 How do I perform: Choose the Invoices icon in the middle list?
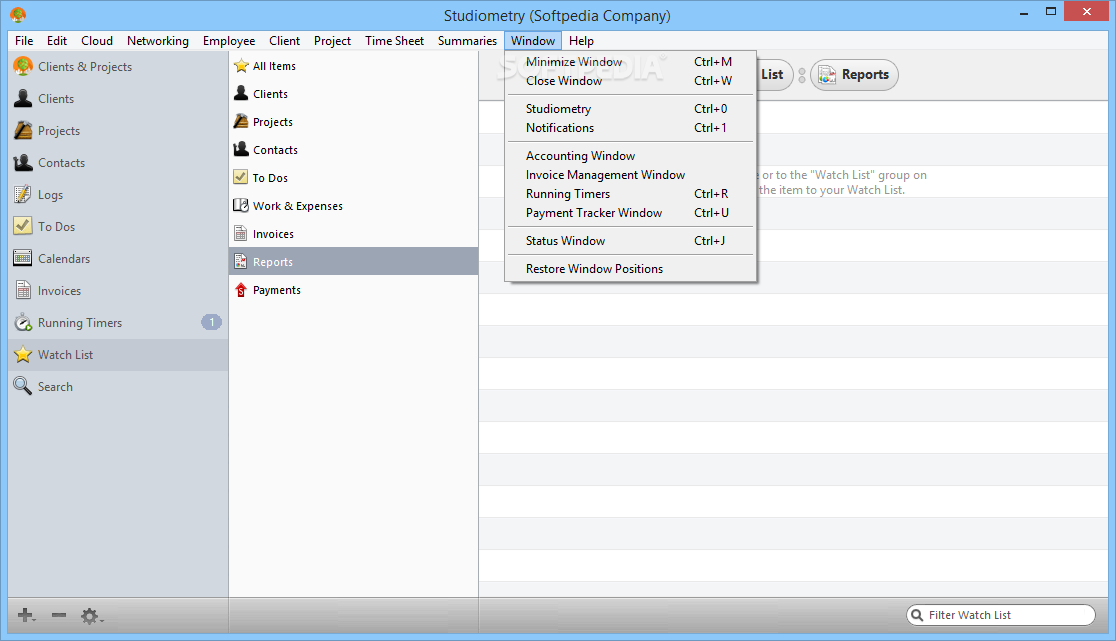coord(241,233)
